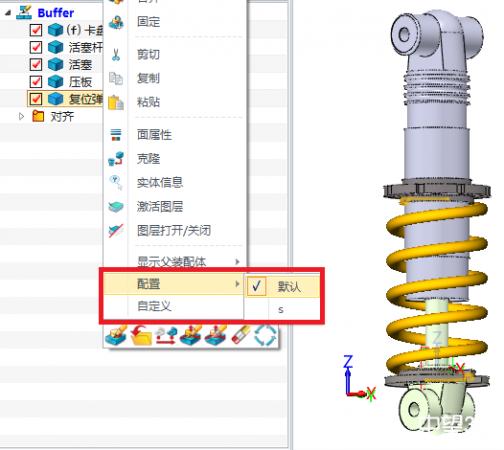Click the clipboard icon beside 粘贴
504x450 pixels.
click(x=116, y=102)
